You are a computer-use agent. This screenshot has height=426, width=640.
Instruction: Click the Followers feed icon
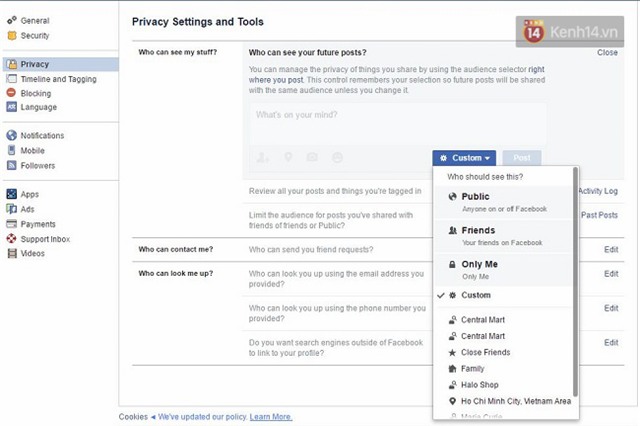point(12,166)
